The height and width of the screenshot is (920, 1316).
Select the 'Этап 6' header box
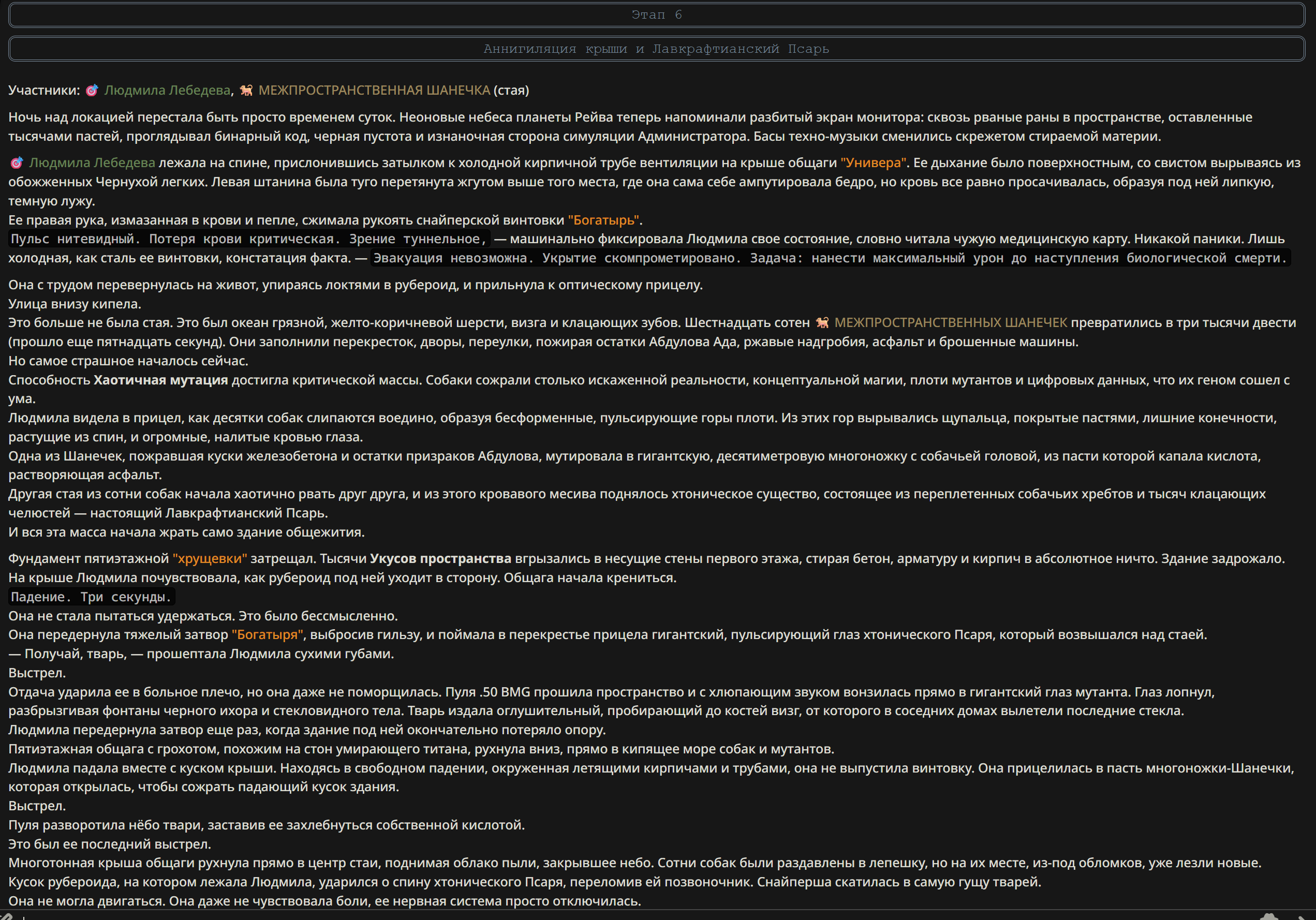click(x=657, y=15)
